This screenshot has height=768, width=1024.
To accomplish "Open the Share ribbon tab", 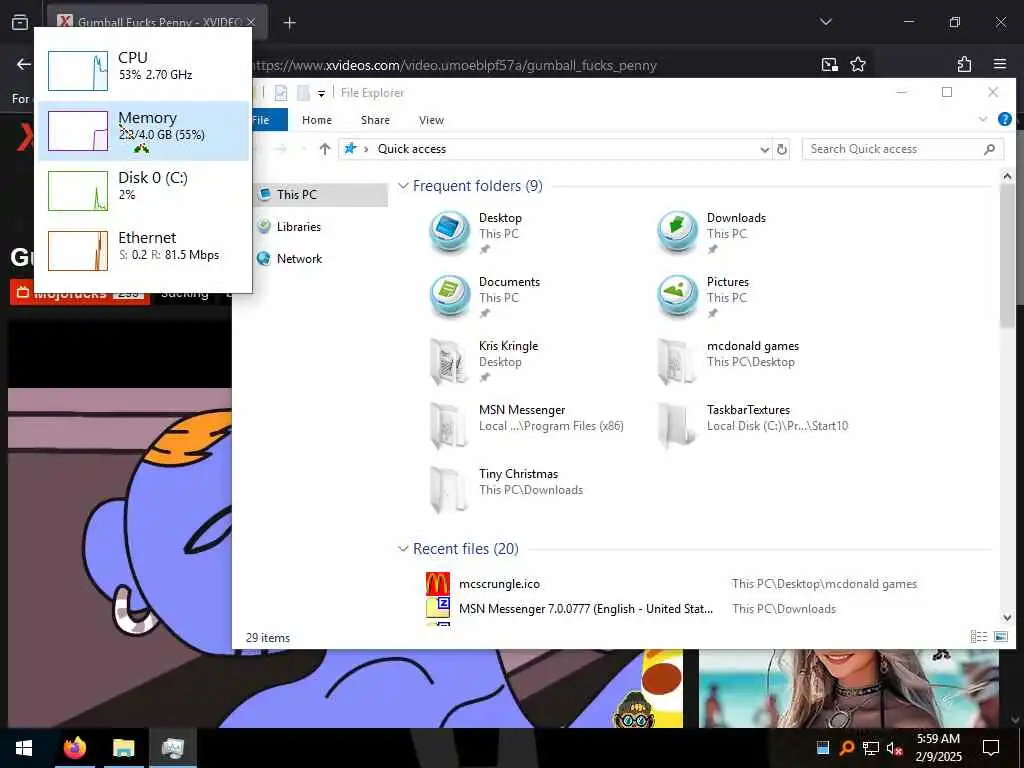I will [x=376, y=120].
